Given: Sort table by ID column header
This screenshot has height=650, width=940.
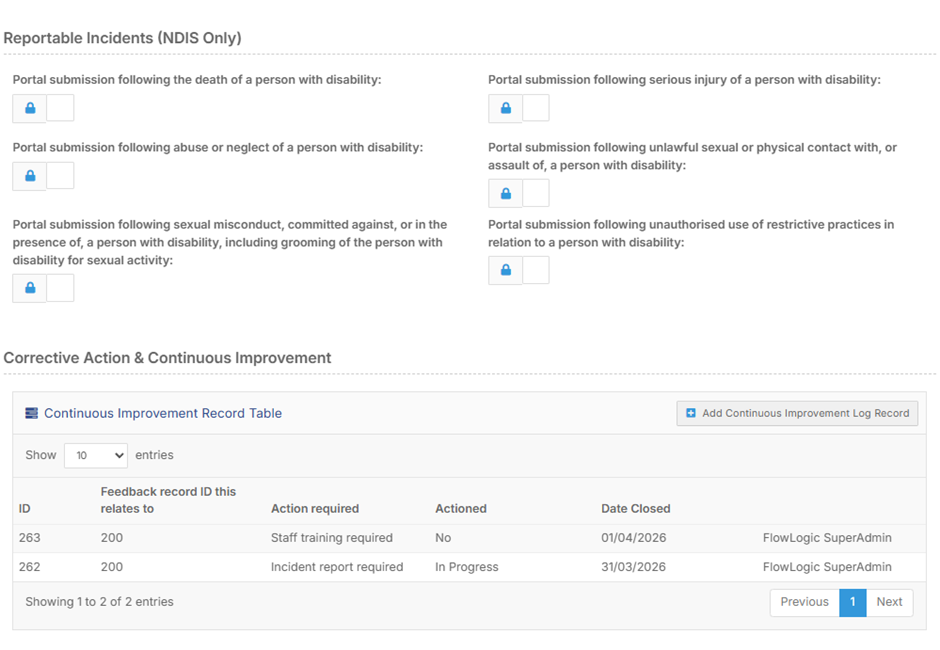Looking at the screenshot, I should coord(25,508).
